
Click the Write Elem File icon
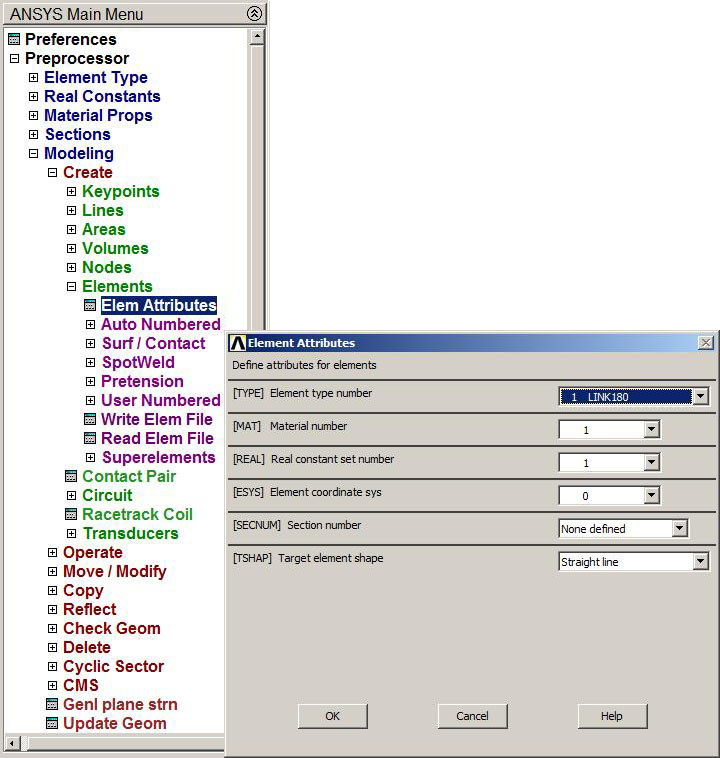90,420
